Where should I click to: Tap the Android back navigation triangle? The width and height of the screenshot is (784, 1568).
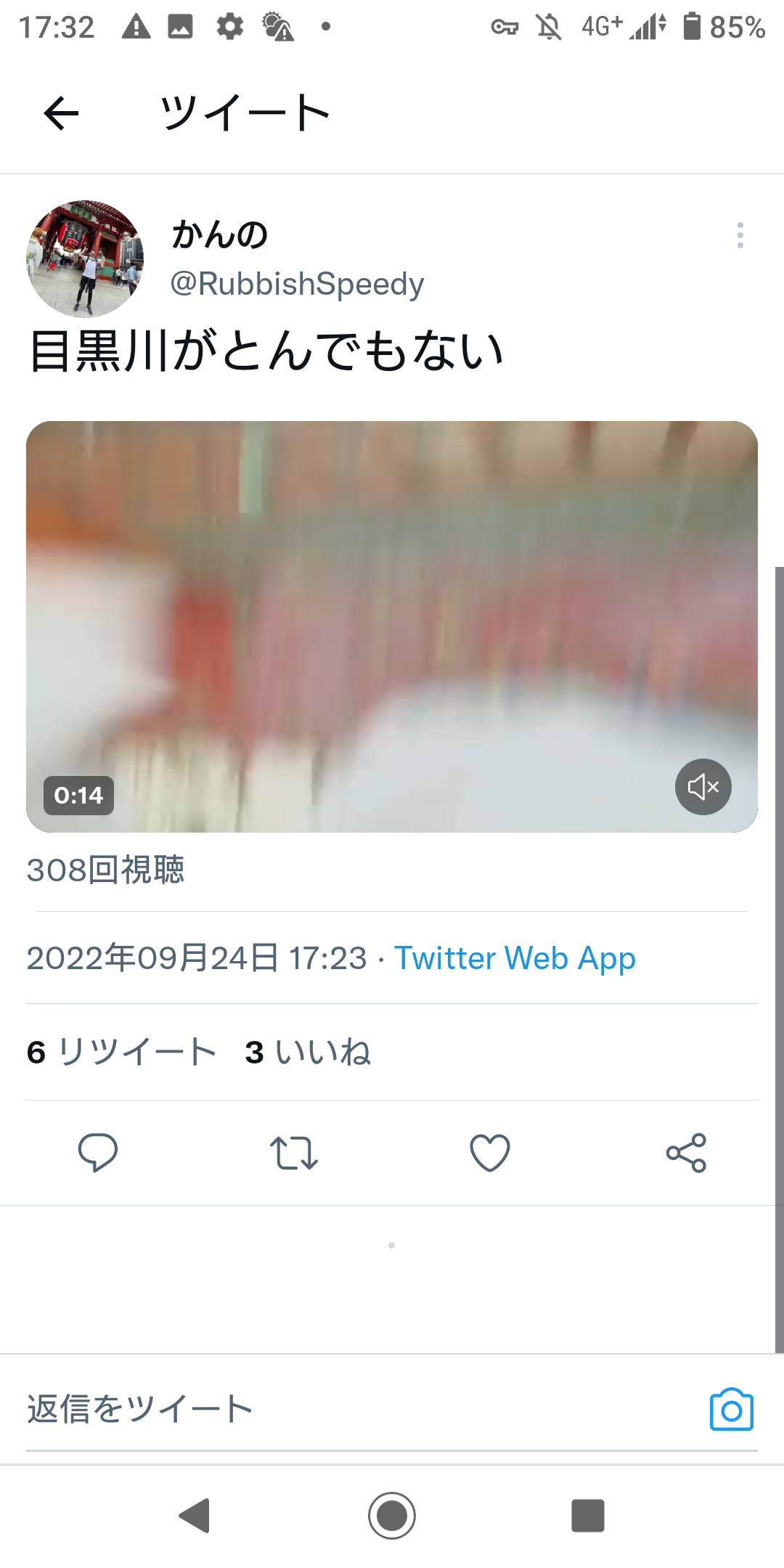point(195,1516)
